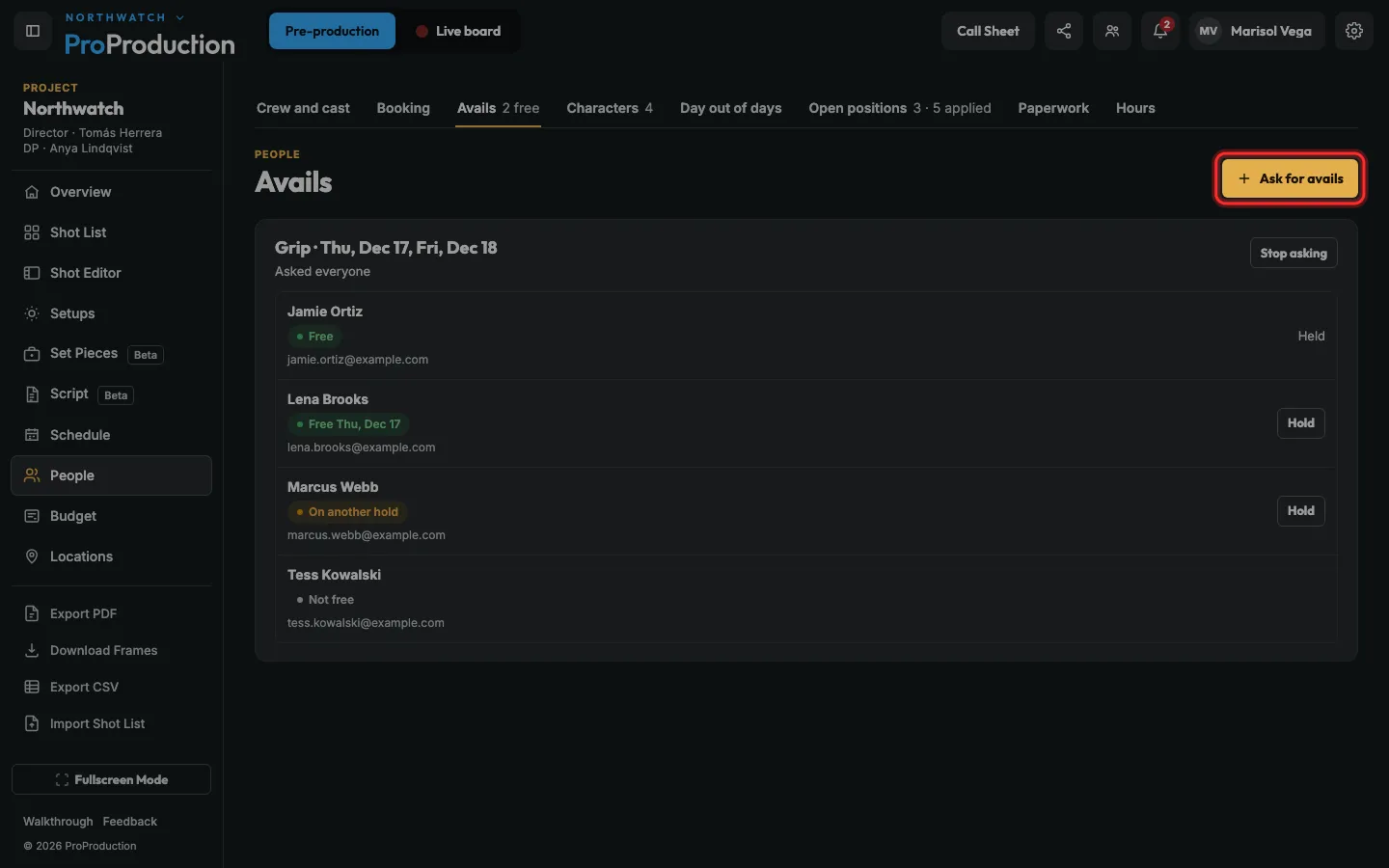This screenshot has height=868, width=1389.
Task: Toggle Fullscreen Mode
Action: pos(111,779)
